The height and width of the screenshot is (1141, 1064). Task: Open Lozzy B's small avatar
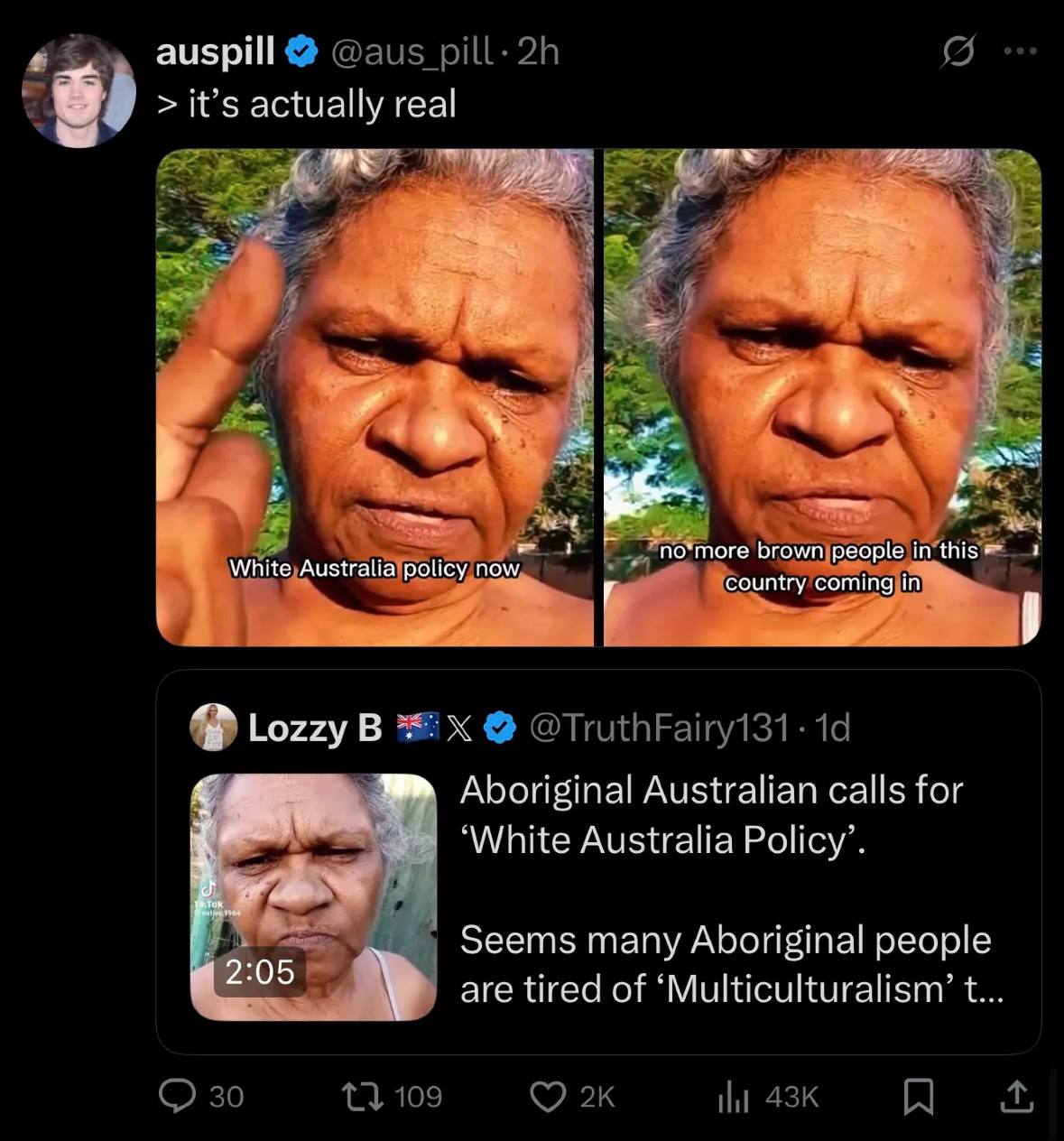pyautogui.click(x=213, y=727)
